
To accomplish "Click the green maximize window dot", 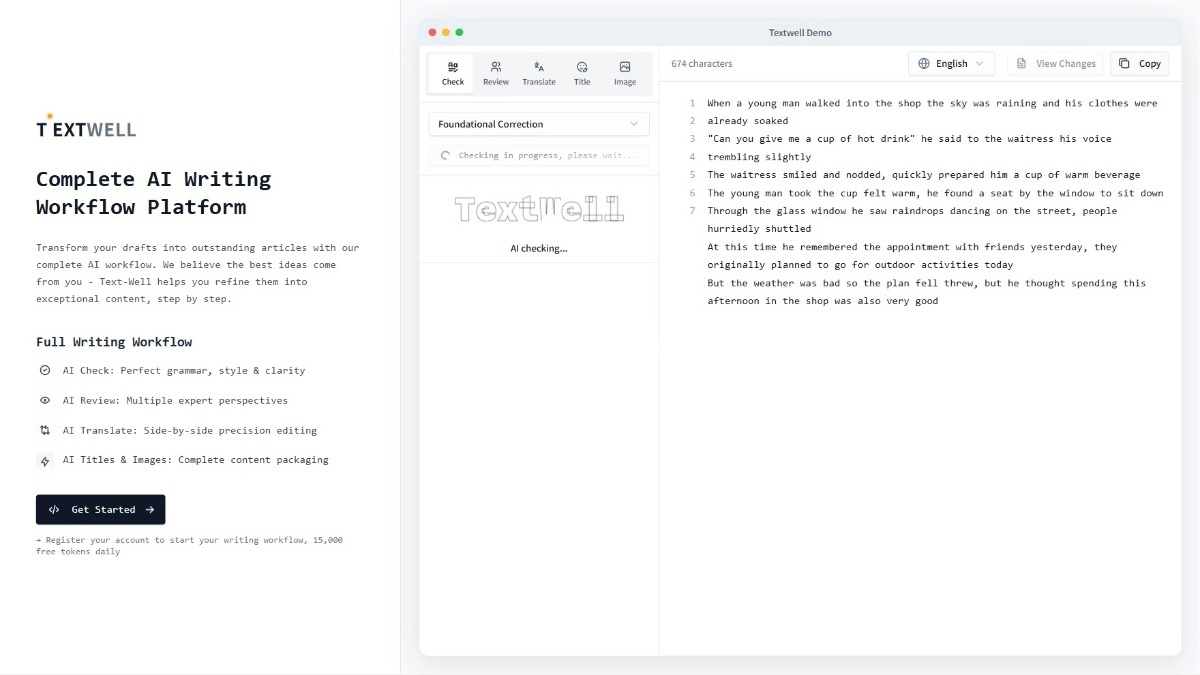I will tap(459, 32).
